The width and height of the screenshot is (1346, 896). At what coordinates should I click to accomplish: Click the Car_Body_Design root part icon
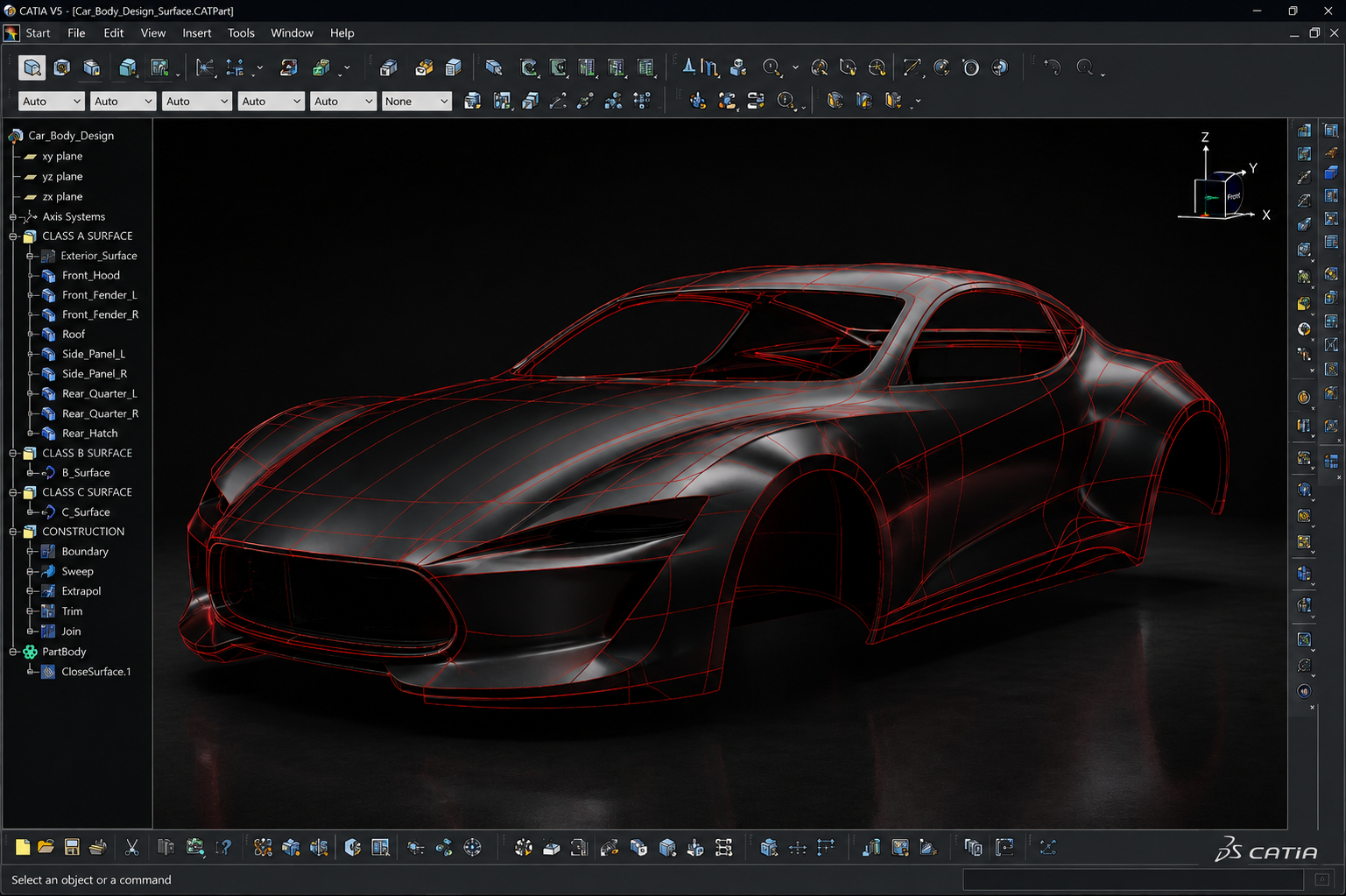point(16,136)
